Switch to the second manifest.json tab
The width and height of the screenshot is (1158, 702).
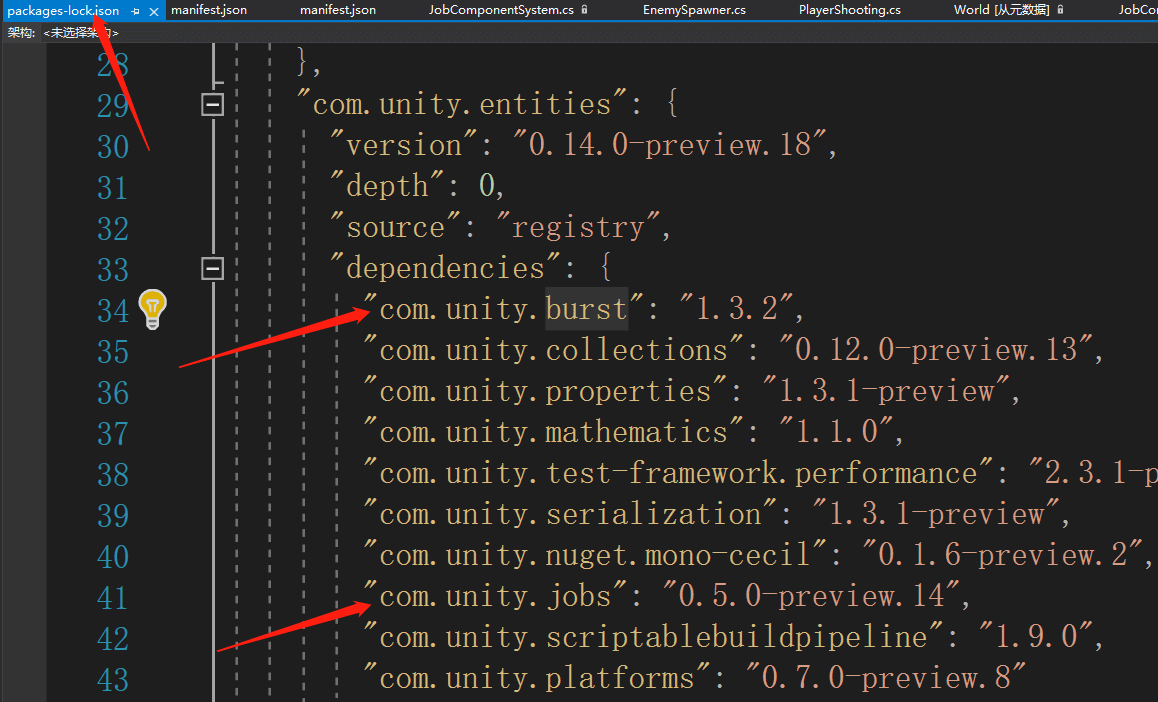pos(337,11)
